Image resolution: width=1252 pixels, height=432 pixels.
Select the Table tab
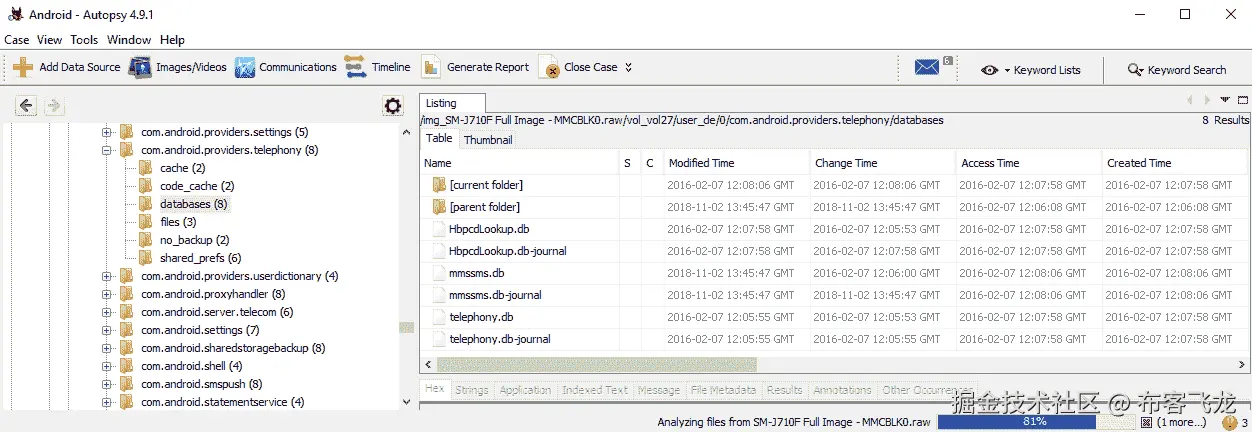439,139
